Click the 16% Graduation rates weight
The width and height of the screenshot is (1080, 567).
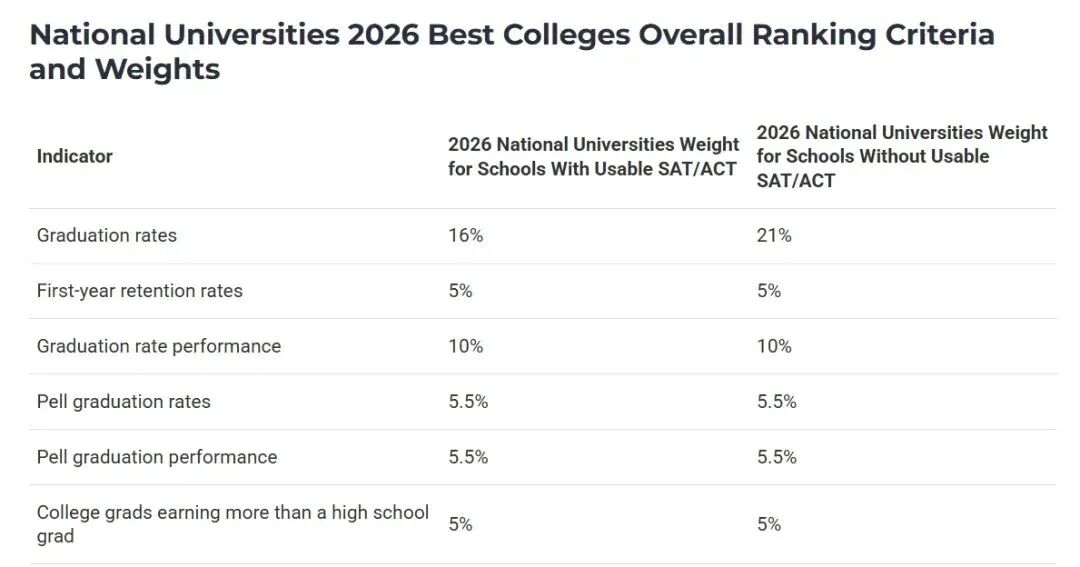pos(465,236)
